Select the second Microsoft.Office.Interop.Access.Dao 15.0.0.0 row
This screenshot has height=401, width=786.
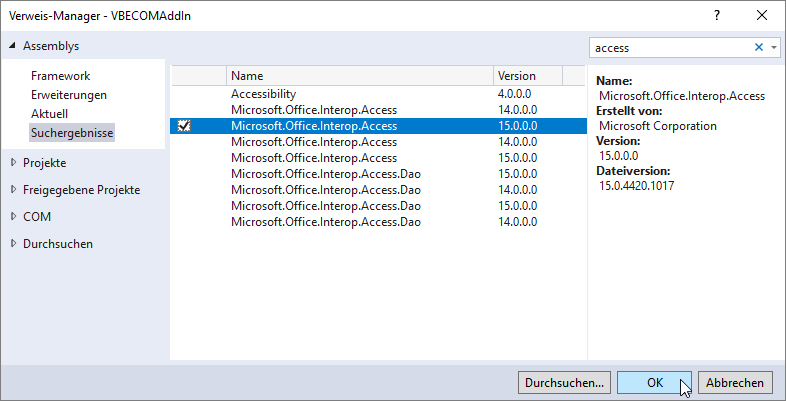[378, 206]
